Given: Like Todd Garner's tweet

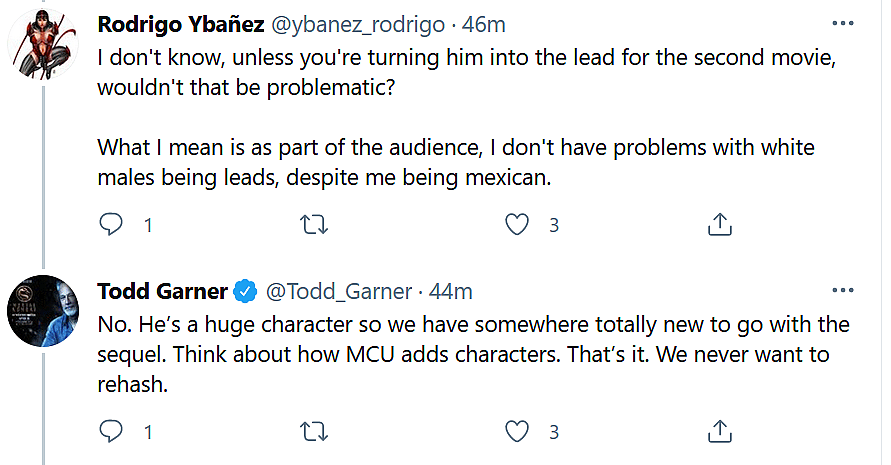Looking at the screenshot, I should click(x=517, y=432).
